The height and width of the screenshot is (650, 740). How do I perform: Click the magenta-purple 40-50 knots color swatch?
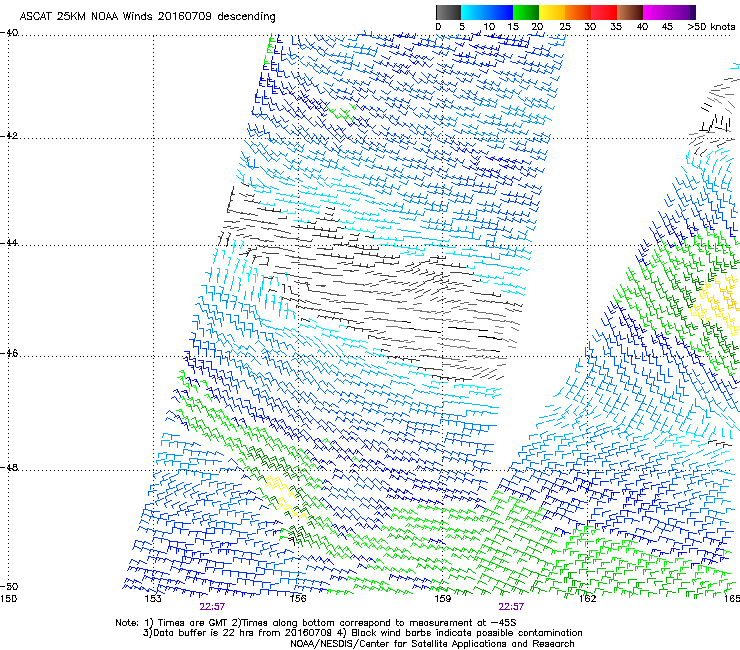(x=669, y=12)
